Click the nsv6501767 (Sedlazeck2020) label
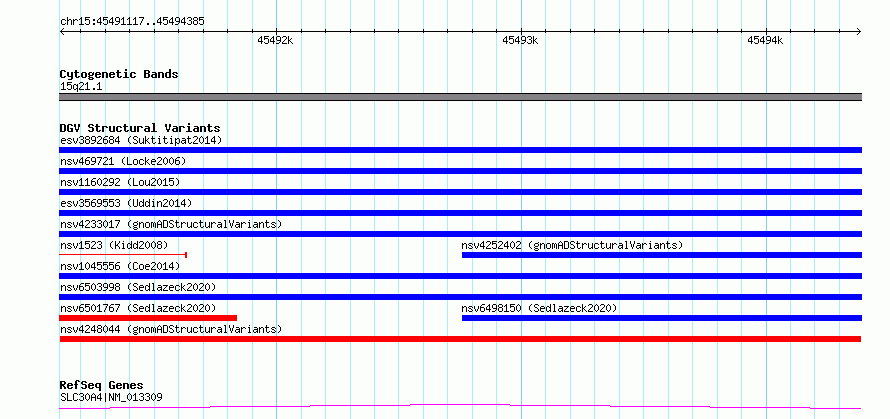 pyautogui.click(x=138, y=308)
